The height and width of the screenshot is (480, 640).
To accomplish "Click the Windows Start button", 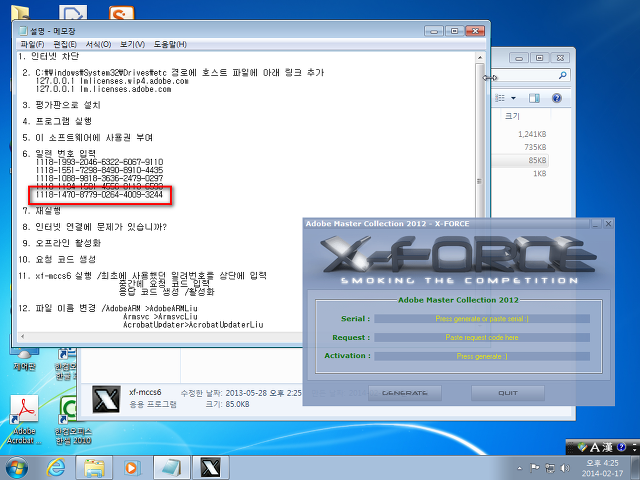I will (x=17, y=468).
